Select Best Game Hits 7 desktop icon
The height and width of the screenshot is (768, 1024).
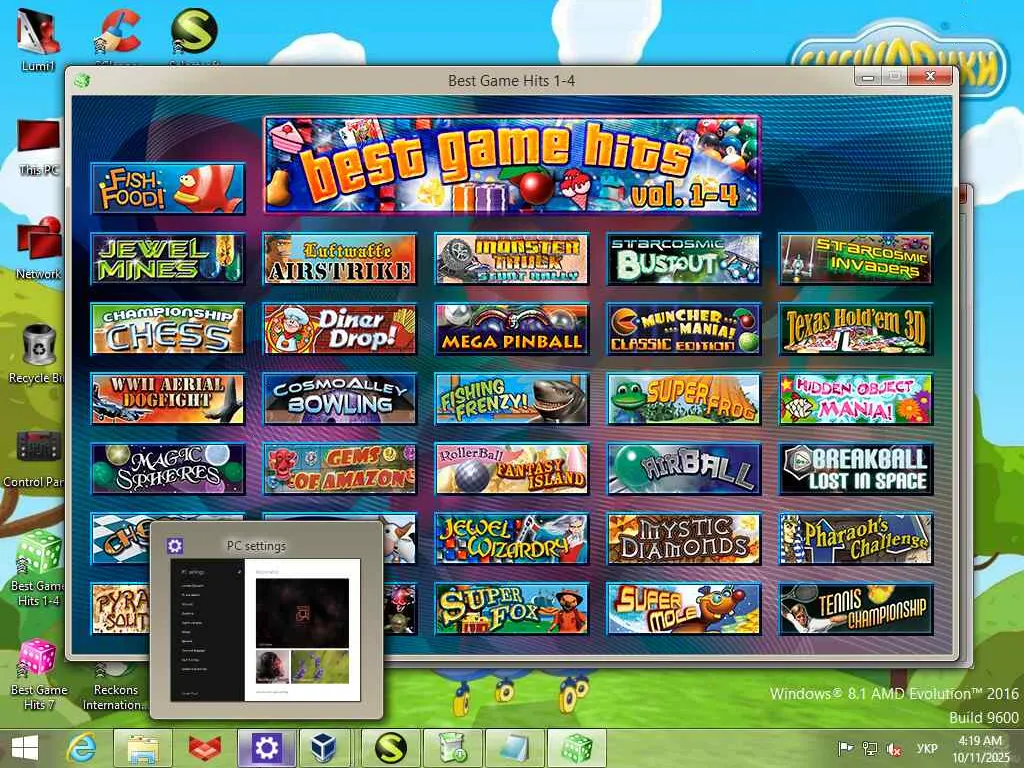tap(38, 675)
